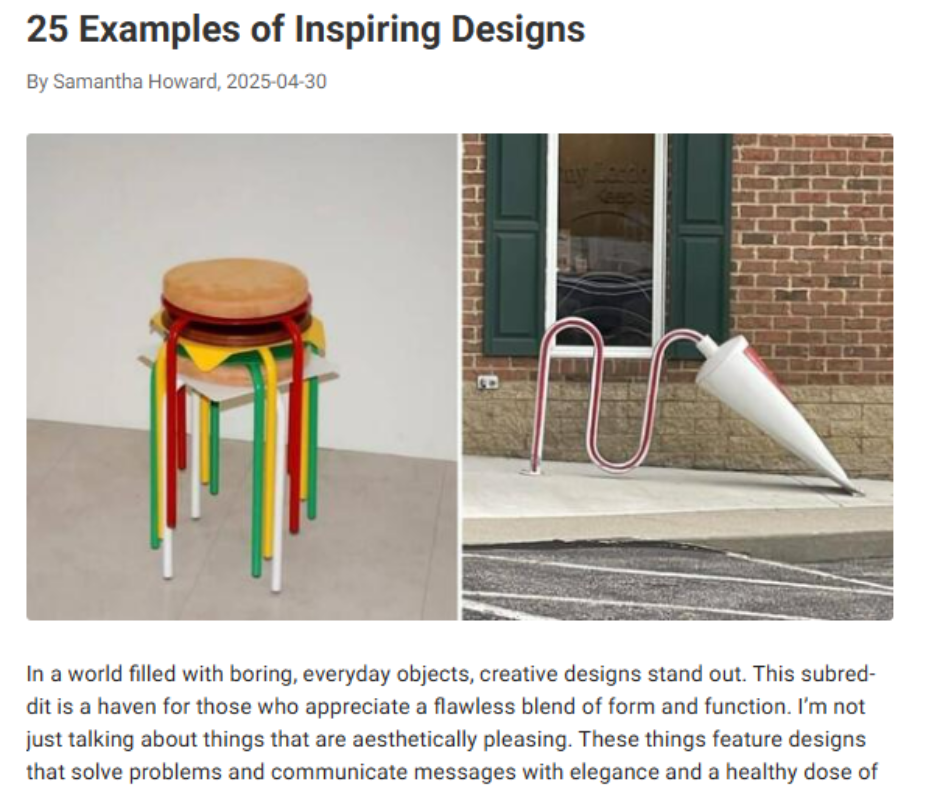Click the publish date 2025-04-30

pos(276,81)
